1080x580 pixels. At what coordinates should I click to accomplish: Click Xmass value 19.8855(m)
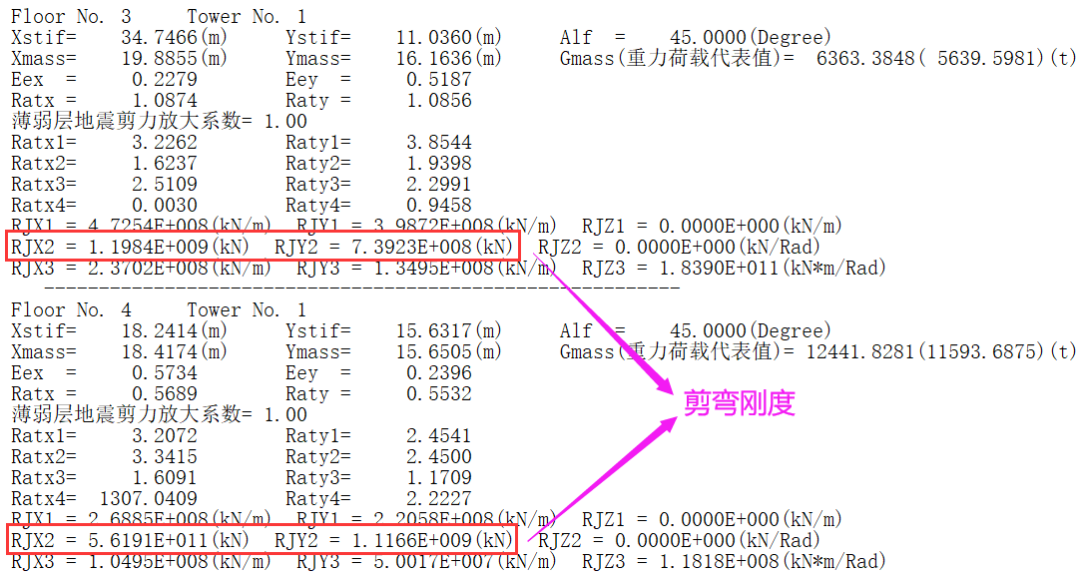174,59
